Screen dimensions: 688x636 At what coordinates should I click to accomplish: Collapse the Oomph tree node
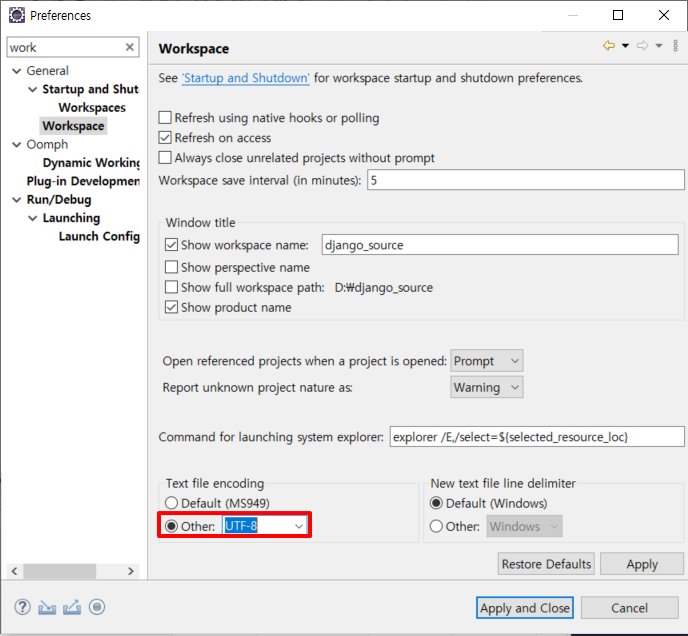tap(17, 144)
